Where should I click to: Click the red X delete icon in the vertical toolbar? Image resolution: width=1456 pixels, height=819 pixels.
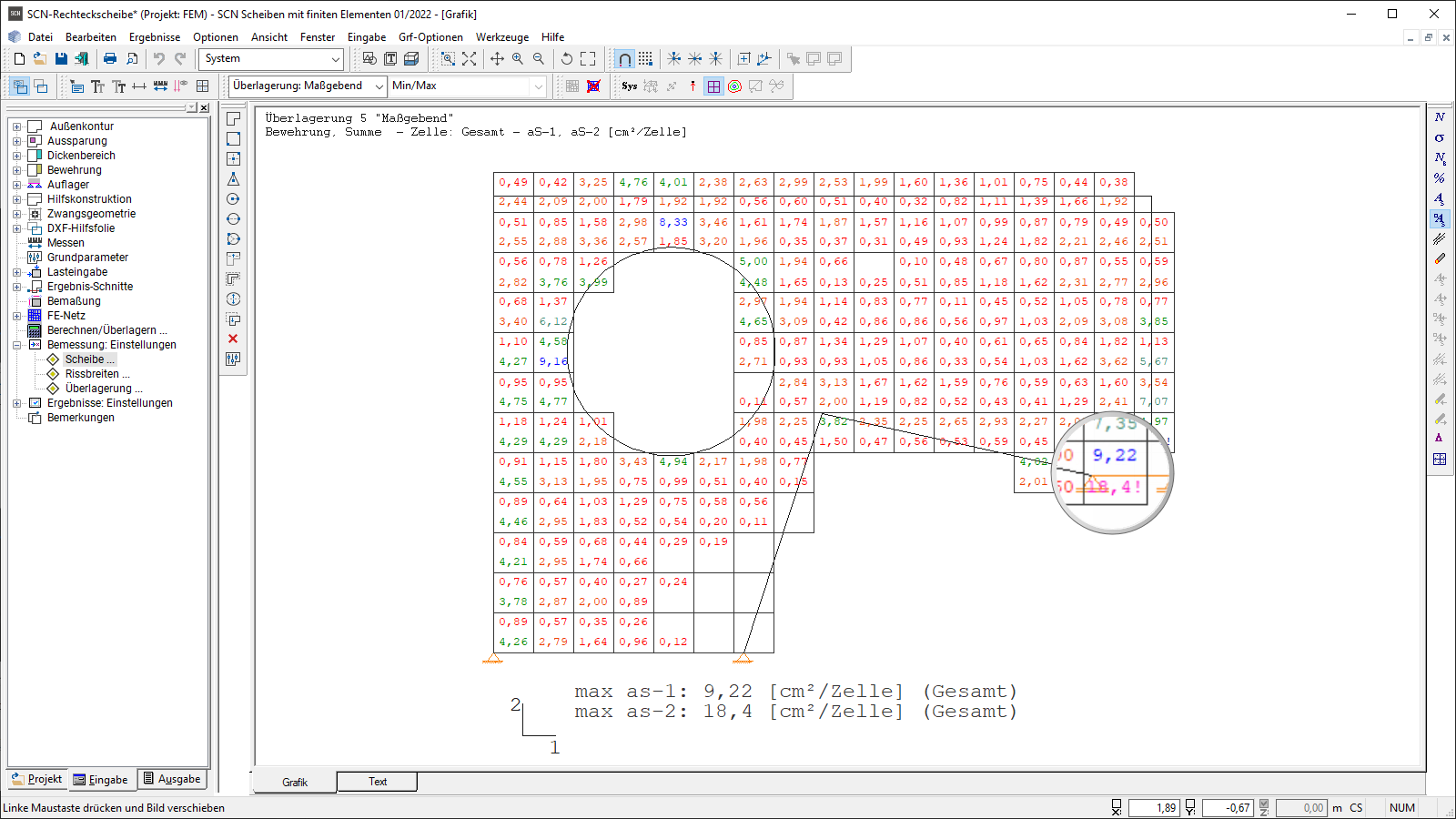pyautogui.click(x=233, y=339)
